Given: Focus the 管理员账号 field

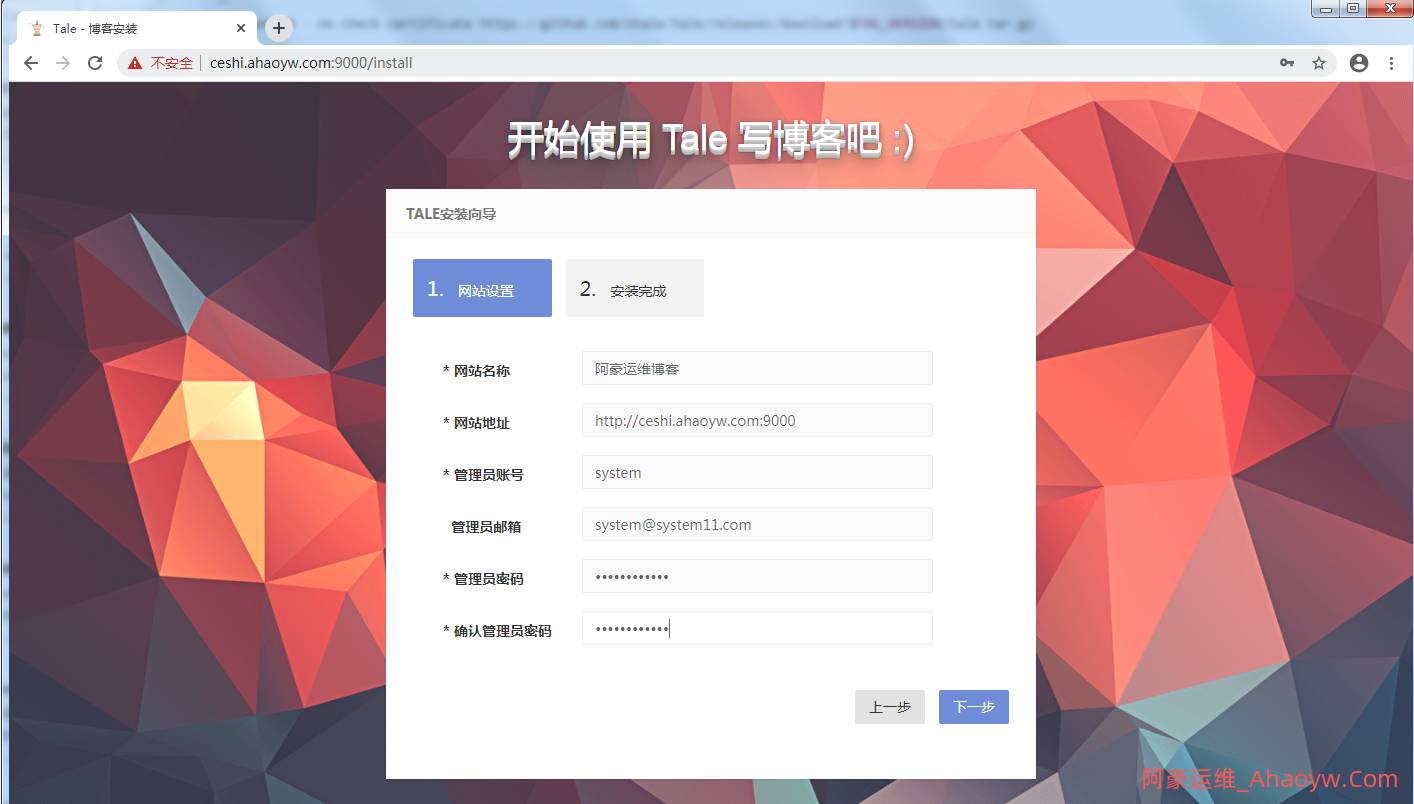Looking at the screenshot, I should (757, 472).
